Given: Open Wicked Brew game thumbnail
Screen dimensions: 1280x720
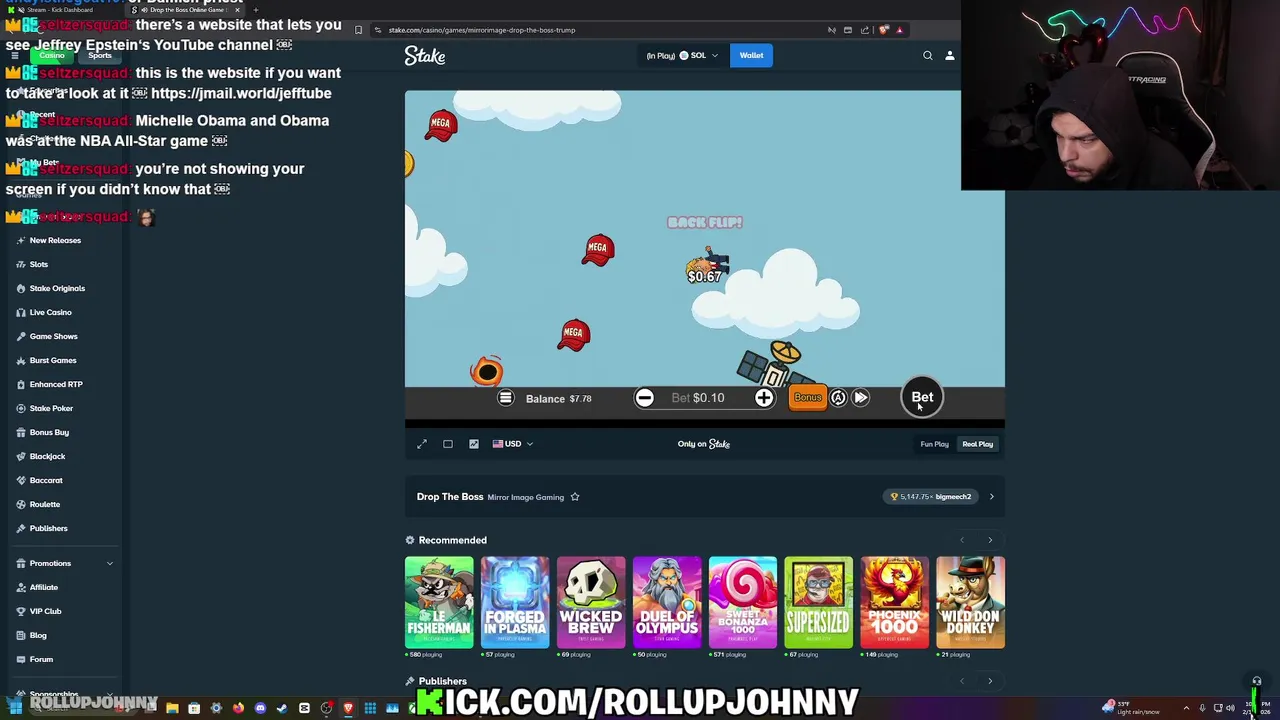Looking at the screenshot, I should click(x=591, y=602).
